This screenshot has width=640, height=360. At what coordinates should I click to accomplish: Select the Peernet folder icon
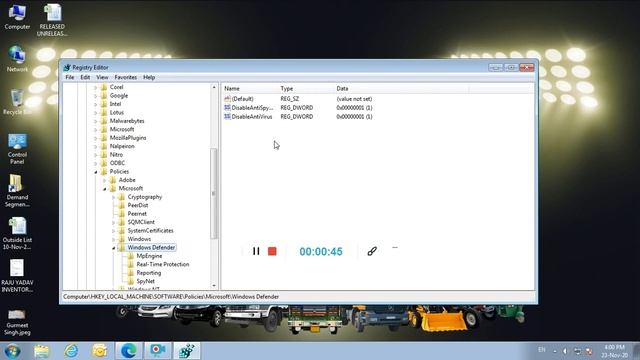pos(122,213)
